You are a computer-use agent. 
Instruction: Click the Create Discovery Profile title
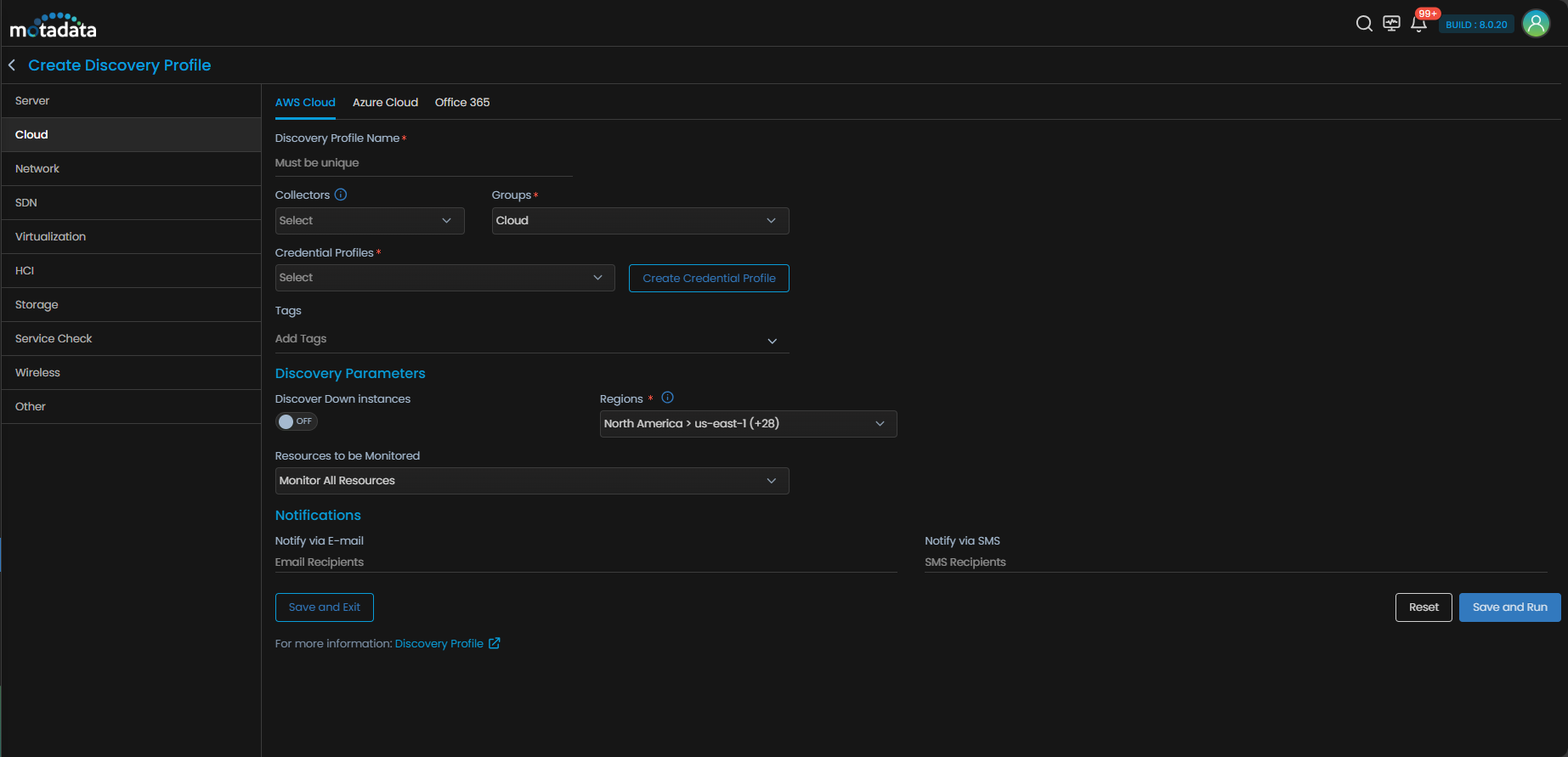pos(119,65)
